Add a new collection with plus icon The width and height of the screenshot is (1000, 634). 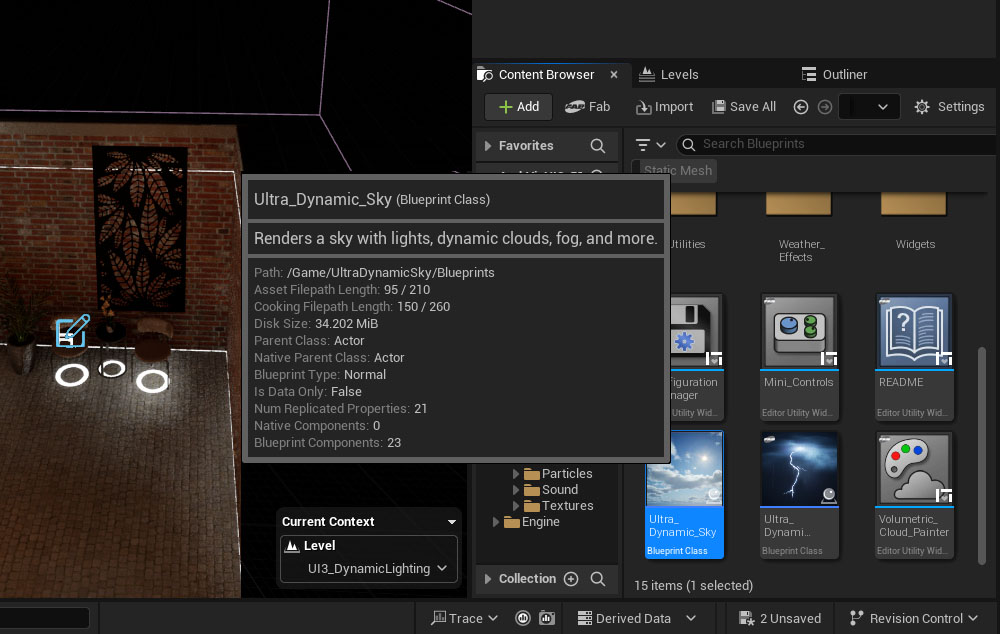coord(571,579)
